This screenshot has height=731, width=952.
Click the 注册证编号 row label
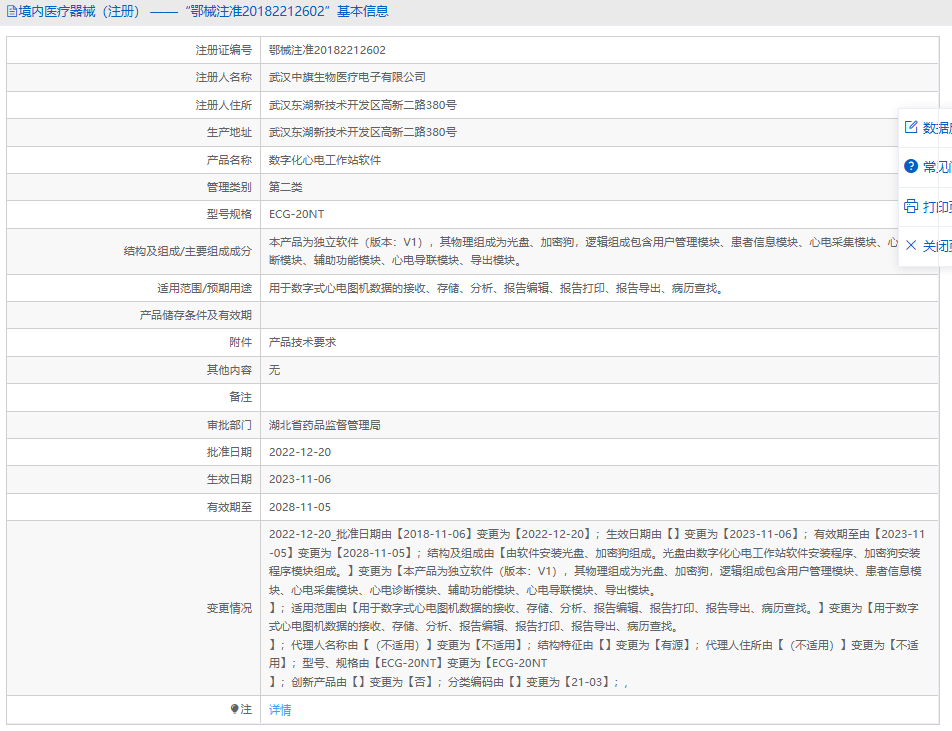(x=223, y=50)
